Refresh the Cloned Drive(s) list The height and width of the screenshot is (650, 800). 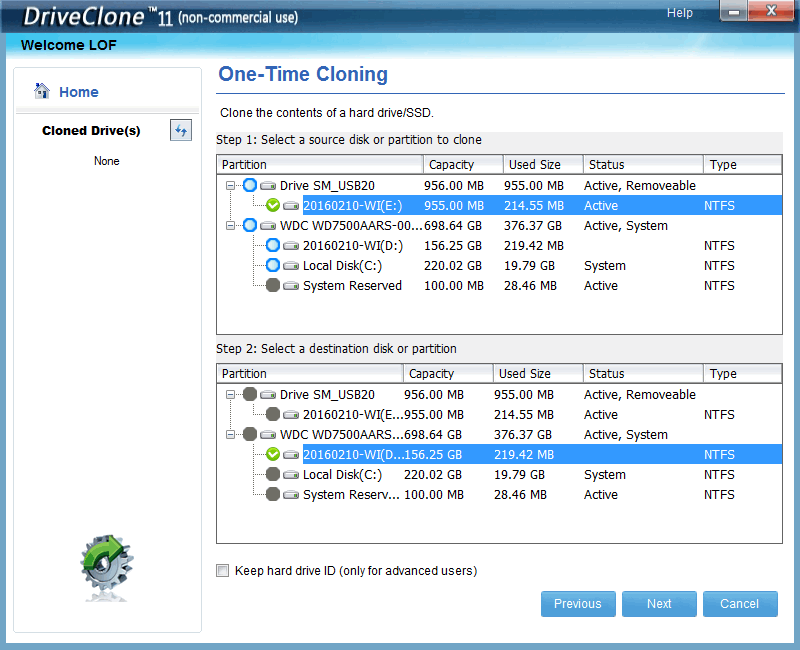pyautogui.click(x=181, y=131)
